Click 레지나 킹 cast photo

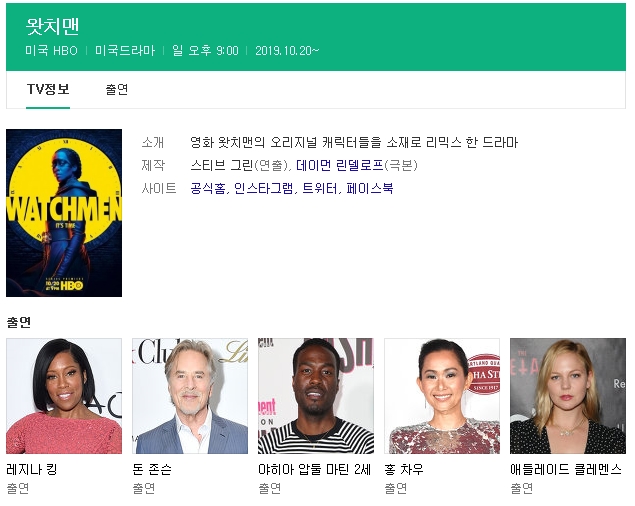(64, 396)
